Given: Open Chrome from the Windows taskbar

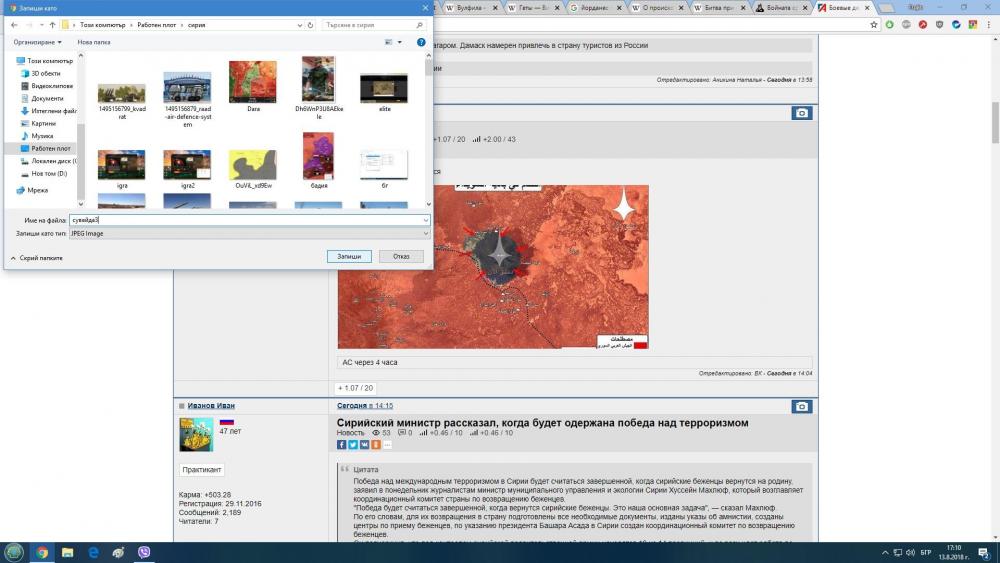Looking at the screenshot, I should (x=42, y=552).
